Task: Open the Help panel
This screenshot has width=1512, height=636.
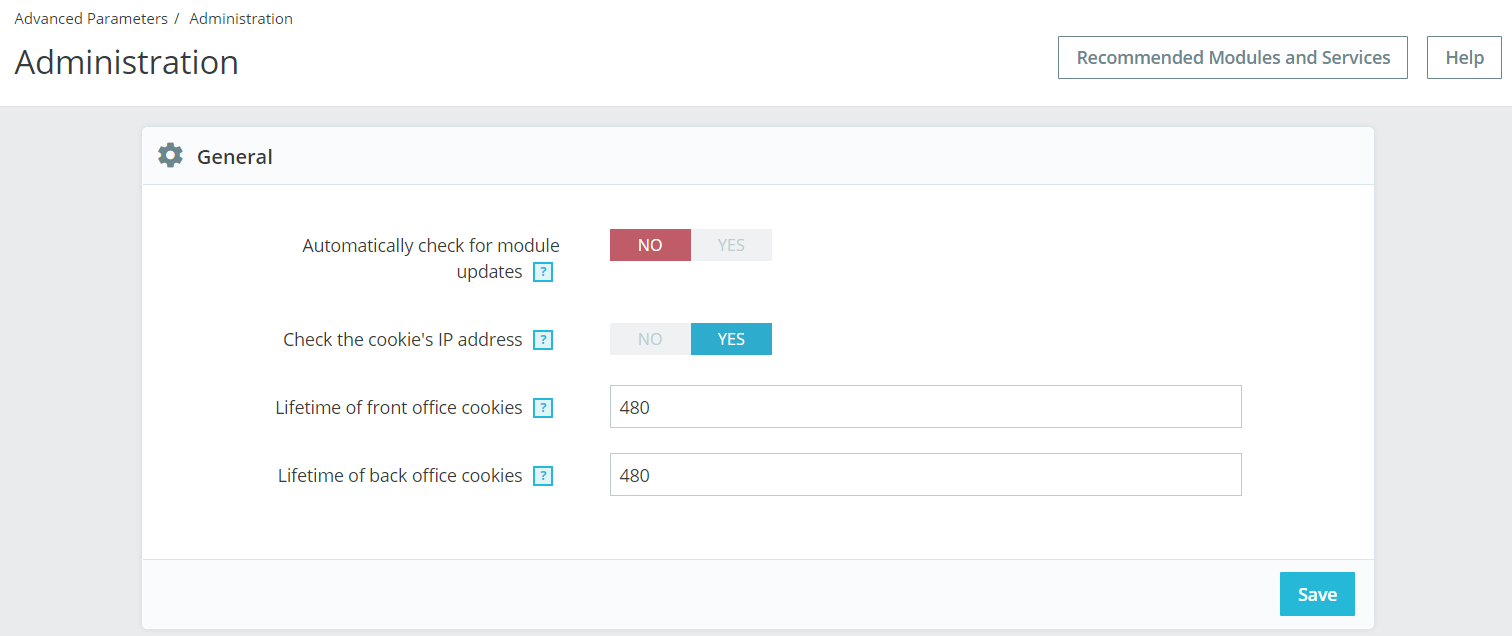Action: pos(1464,58)
